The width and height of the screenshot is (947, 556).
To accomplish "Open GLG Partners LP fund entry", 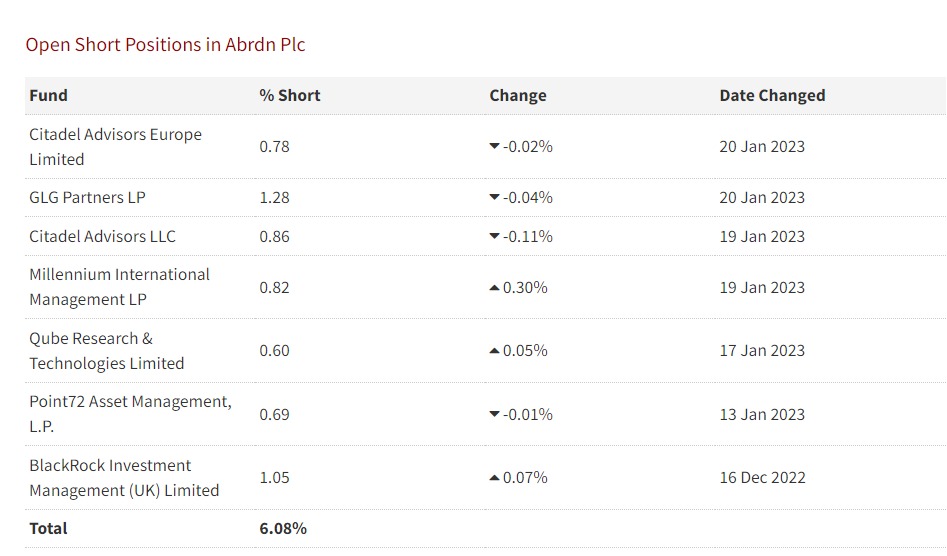I will pos(87,198).
